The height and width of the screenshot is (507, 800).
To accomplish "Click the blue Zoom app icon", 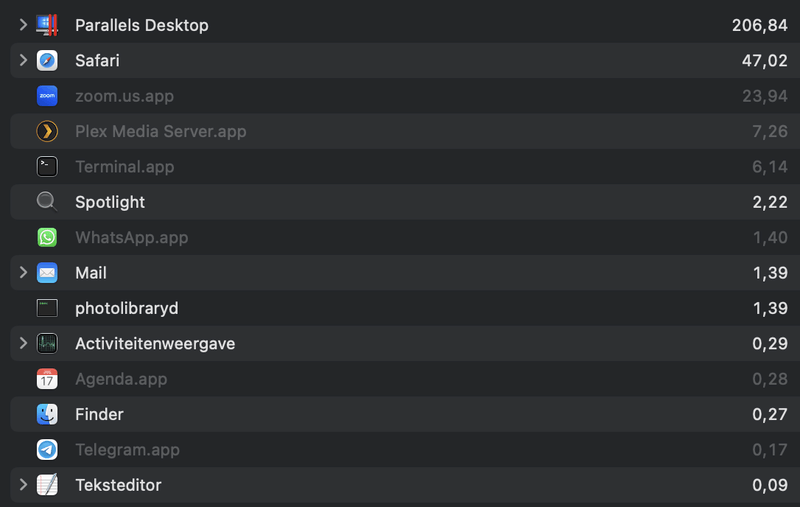I will click(x=47, y=96).
